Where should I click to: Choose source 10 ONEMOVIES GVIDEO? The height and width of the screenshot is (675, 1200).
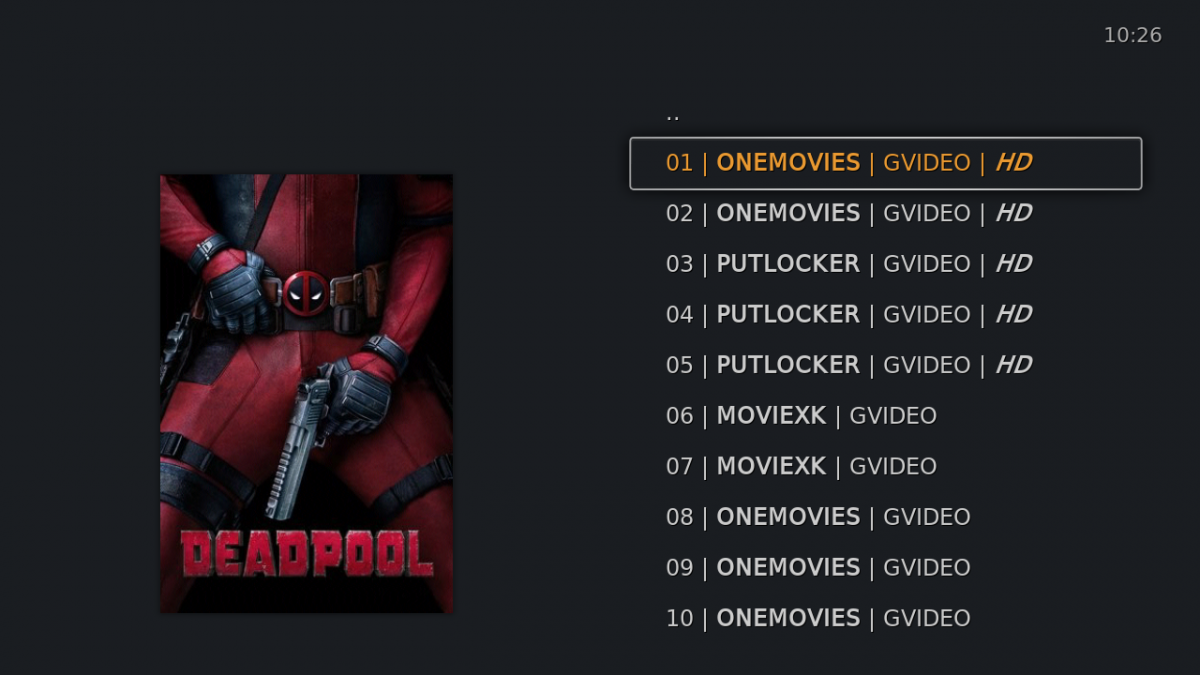pos(885,618)
